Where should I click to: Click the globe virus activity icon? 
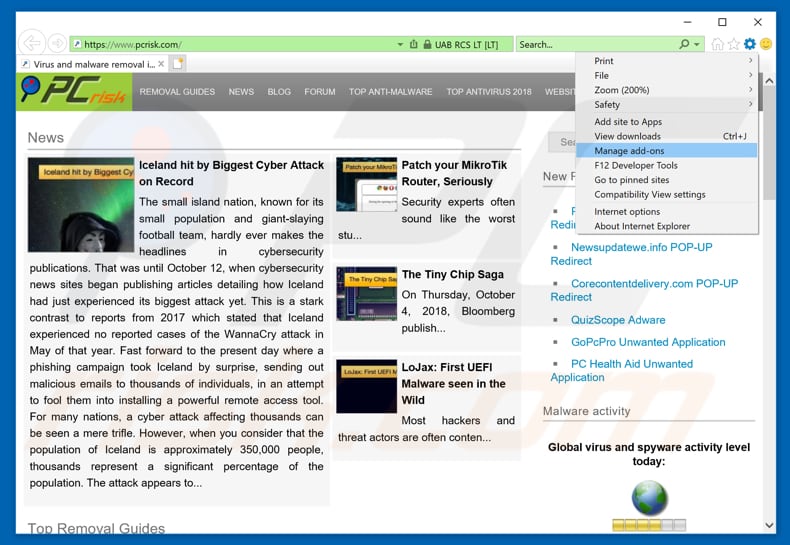(x=649, y=498)
